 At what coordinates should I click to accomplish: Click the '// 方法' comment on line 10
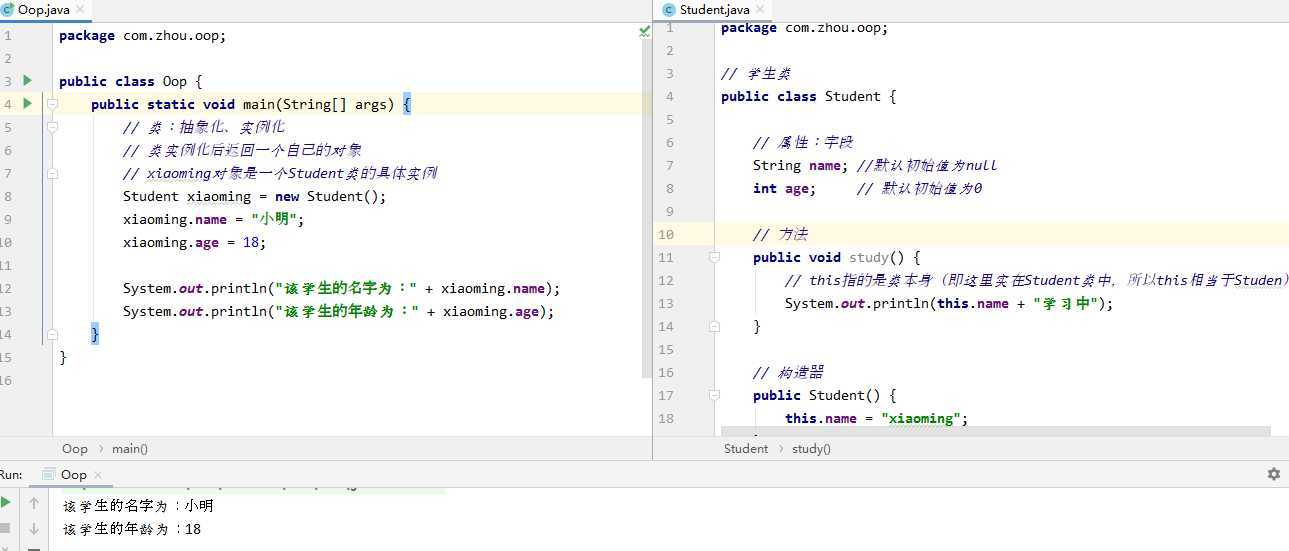[x=780, y=234]
